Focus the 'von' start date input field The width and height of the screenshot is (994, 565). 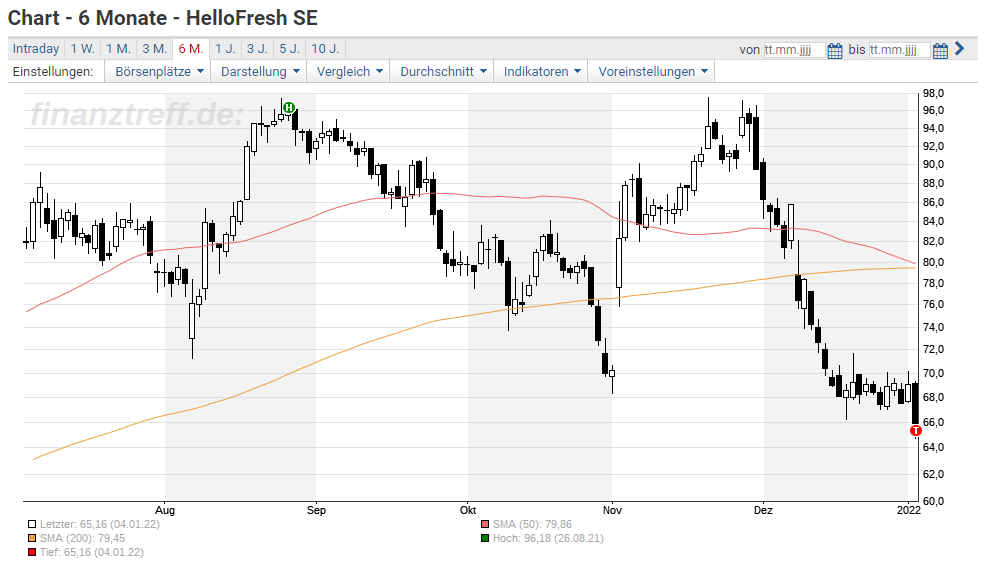pyautogui.click(x=794, y=49)
